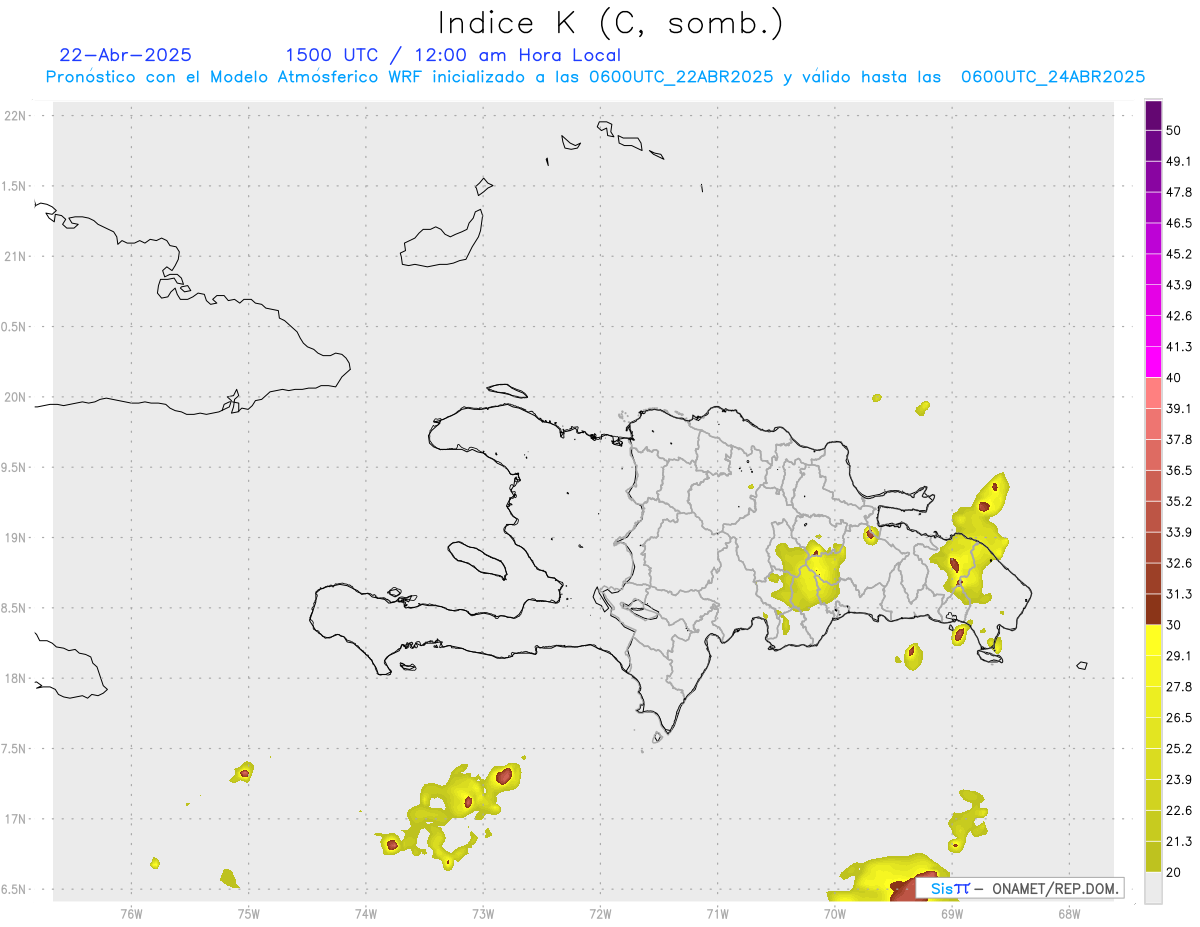Viewport: 1200px width, 927px height.
Task: Click the "76W" longitude label
Action: pos(131,913)
